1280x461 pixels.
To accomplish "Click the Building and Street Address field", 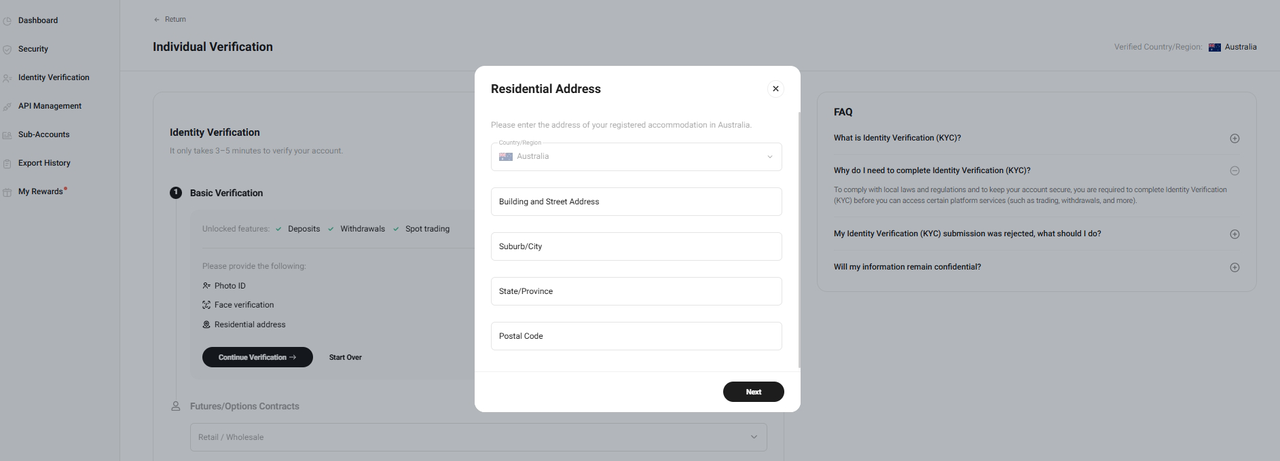I will point(636,201).
